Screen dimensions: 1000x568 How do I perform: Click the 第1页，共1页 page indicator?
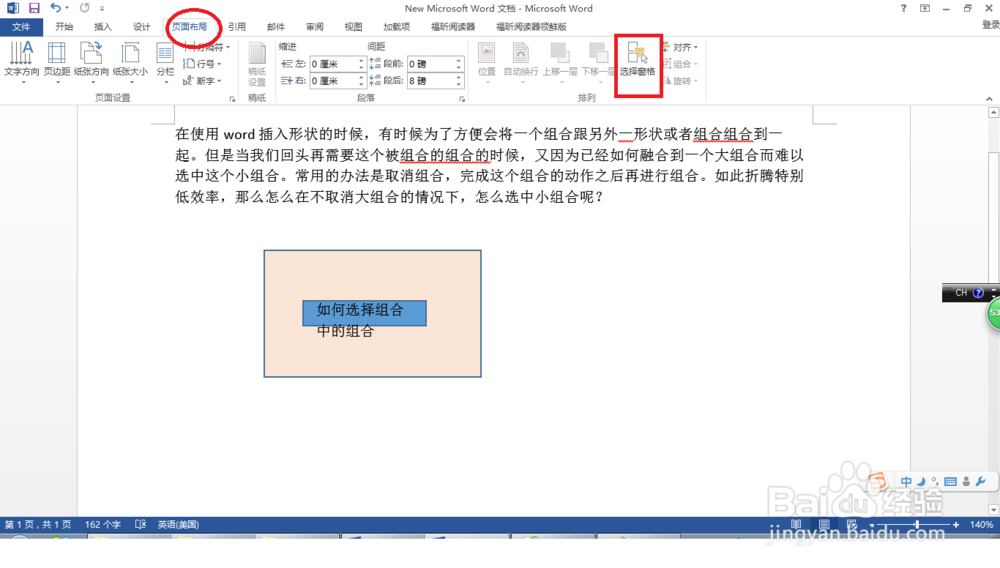click(38, 525)
